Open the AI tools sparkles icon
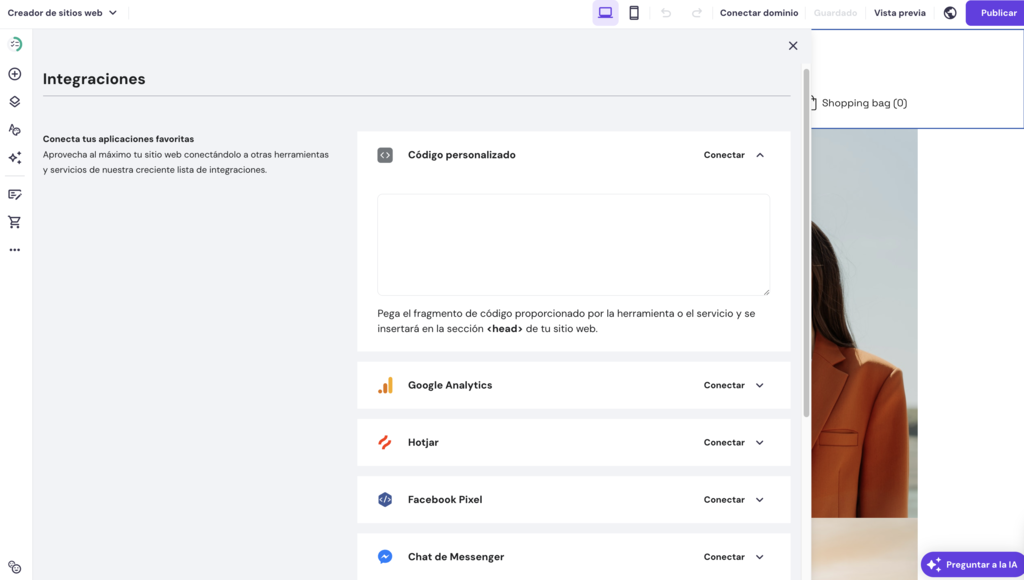Viewport: 1024px width, 580px height. coord(14,157)
